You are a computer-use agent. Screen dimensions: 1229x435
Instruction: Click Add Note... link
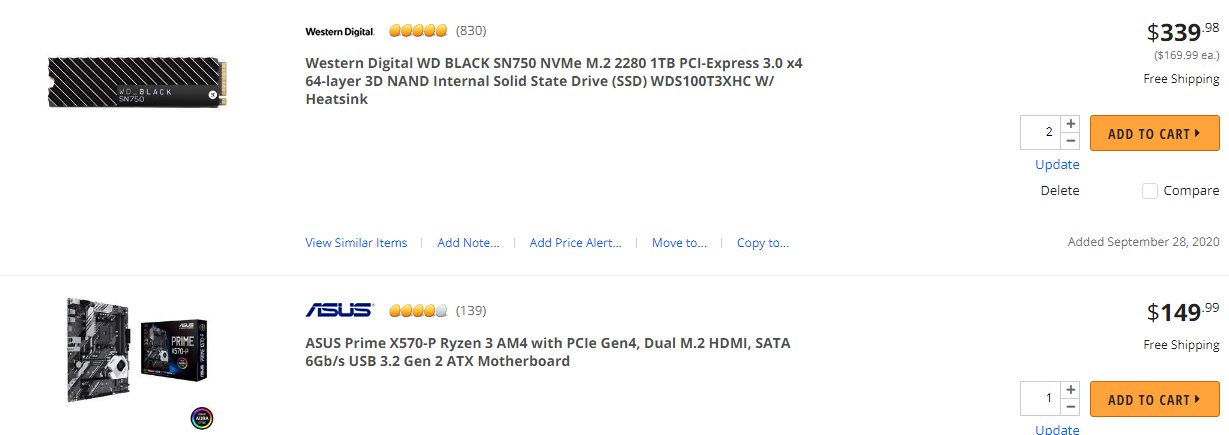coord(468,243)
